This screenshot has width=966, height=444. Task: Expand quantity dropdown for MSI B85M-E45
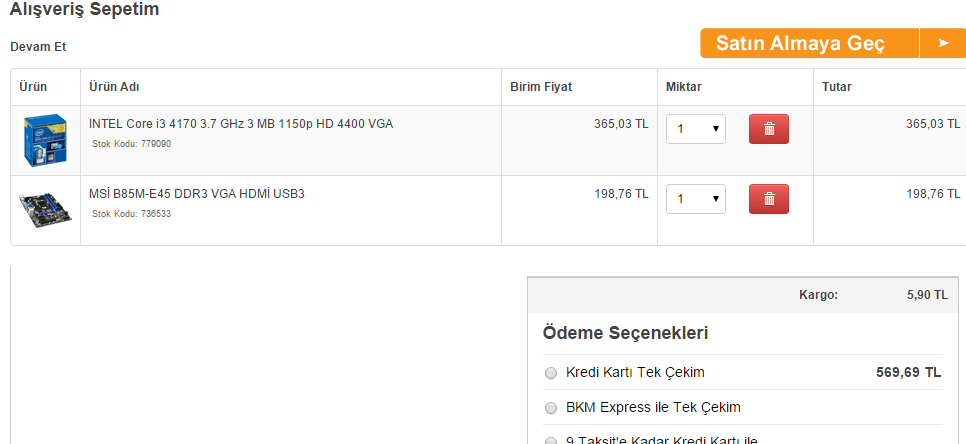pos(696,199)
